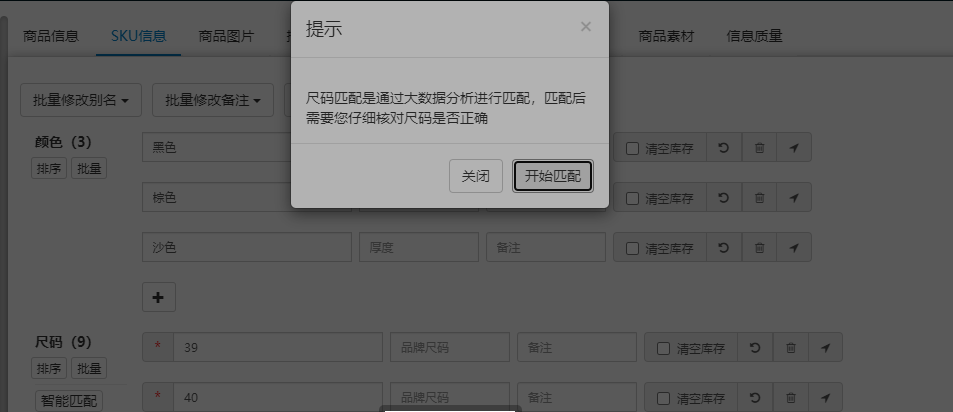Click the arrow icon in size 39 row
The height and width of the screenshot is (412, 953).
click(x=825, y=347)
